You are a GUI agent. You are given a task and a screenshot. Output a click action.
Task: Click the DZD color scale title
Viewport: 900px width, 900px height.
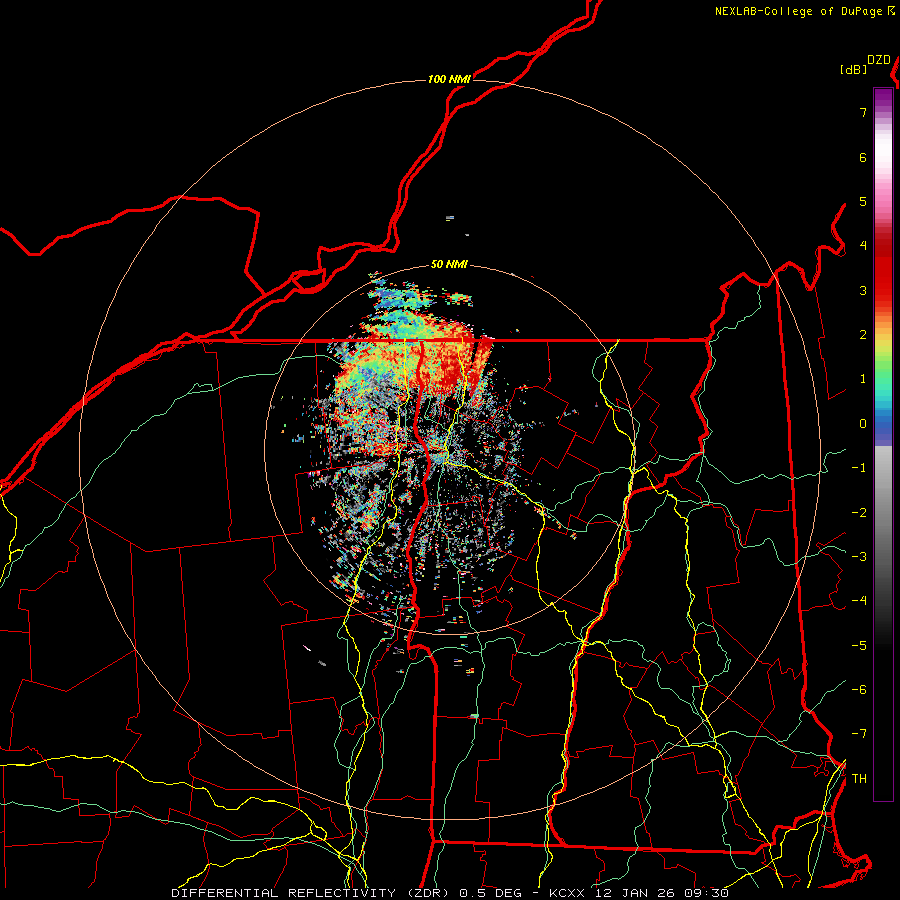coord(879,60)
